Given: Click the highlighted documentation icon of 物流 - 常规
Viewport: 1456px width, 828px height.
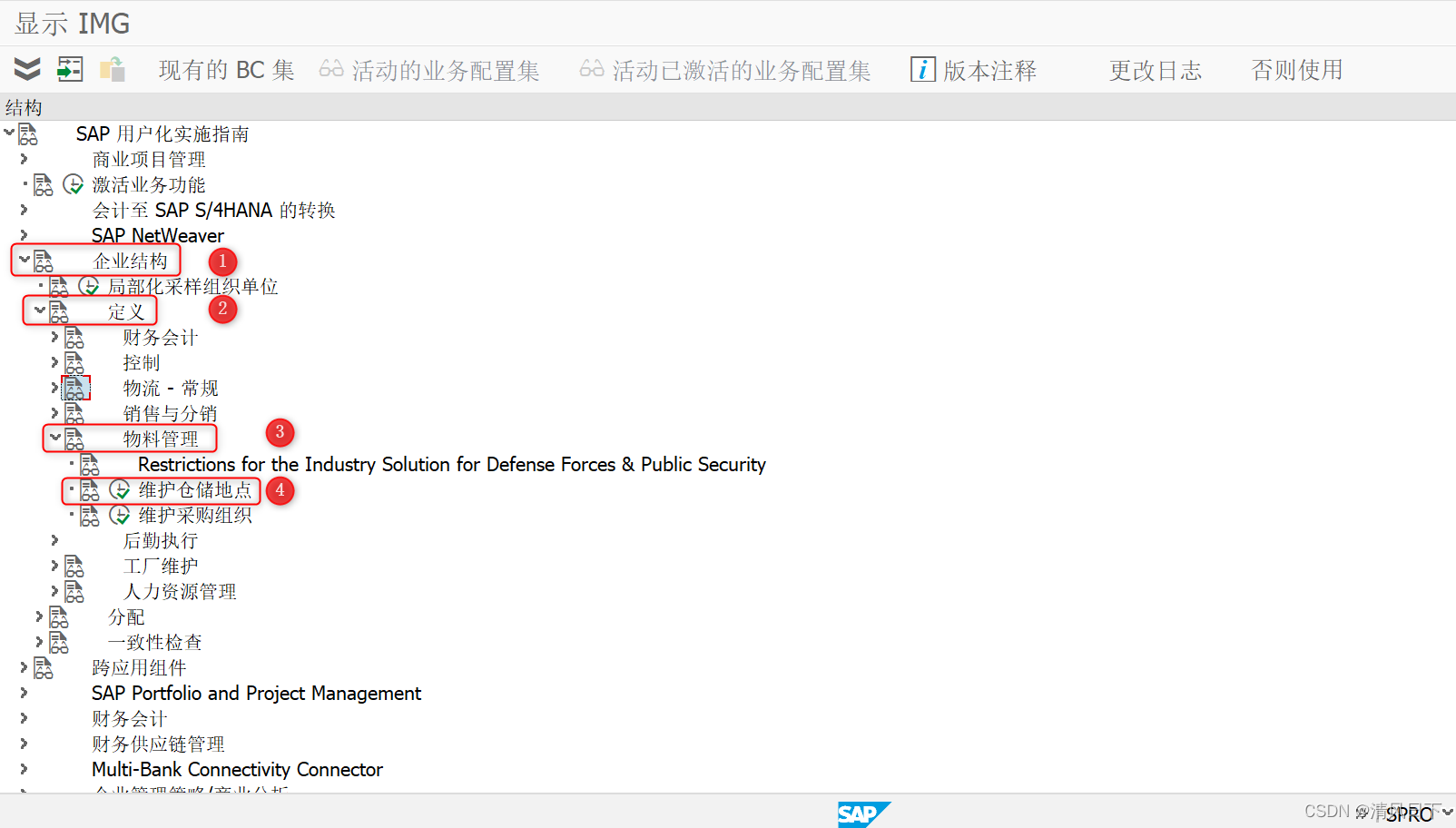Looking at the screenshot, I should [75, 389].
